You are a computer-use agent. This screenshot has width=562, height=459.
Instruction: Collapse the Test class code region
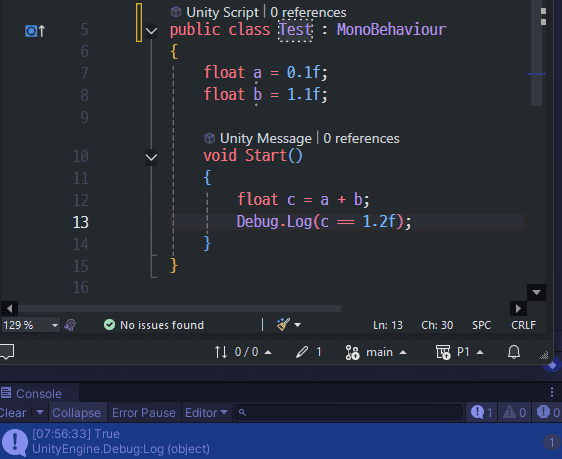tap(151, 30)
